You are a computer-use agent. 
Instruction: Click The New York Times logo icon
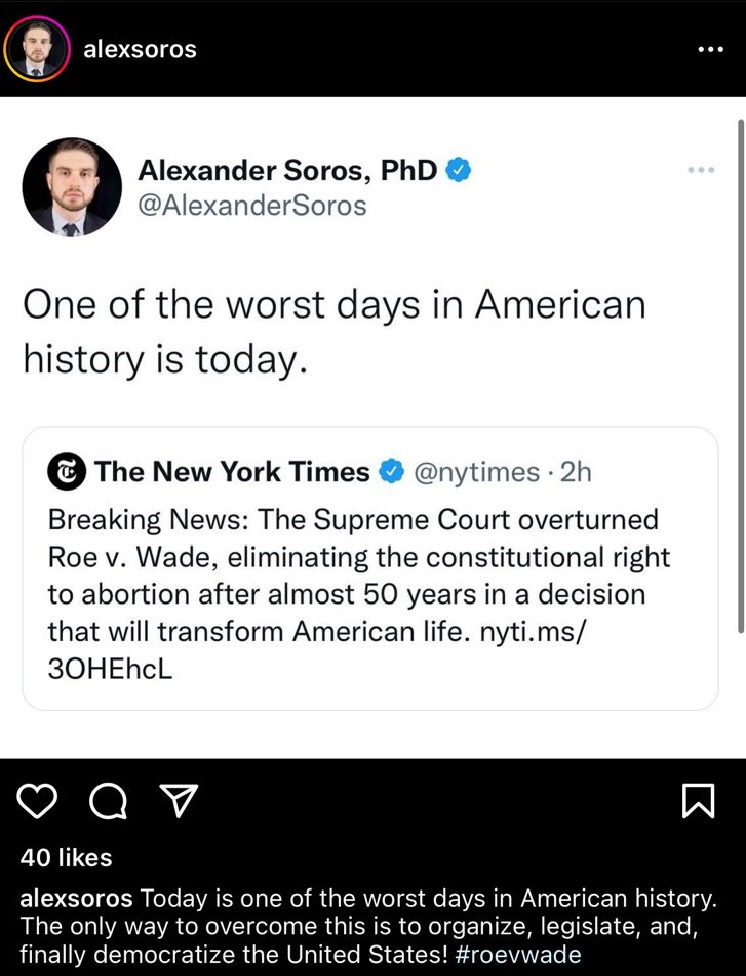pyautogui.click(x=66, y=471)
